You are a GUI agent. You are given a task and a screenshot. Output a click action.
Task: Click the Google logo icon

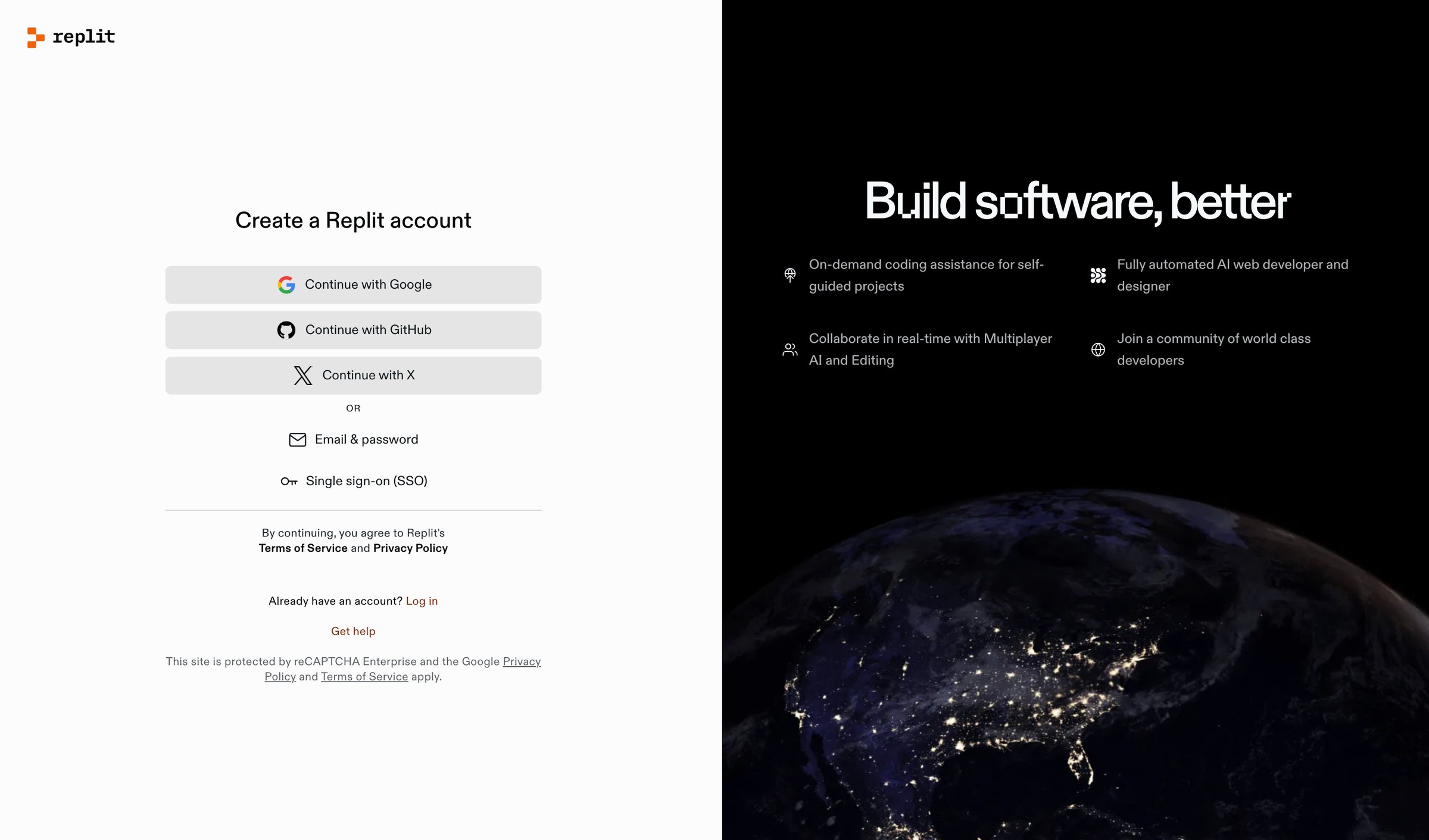pos(286,285)
